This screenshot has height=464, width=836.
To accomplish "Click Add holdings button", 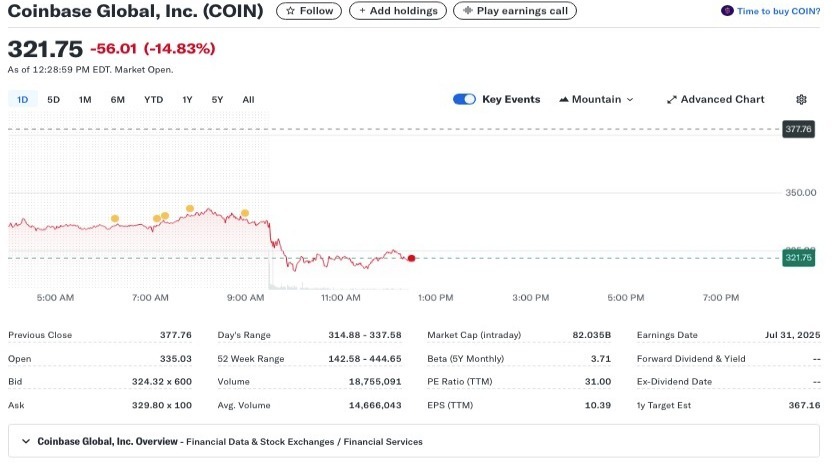I will coord(398,11).
